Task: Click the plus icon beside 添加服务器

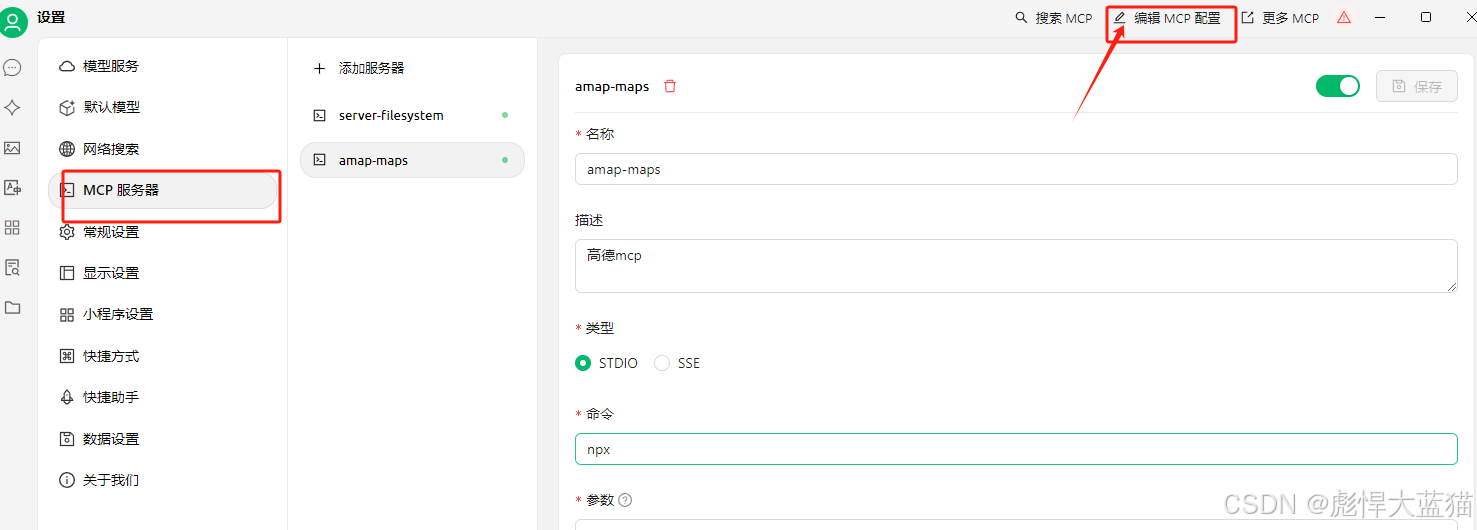Action: [x=319, y=68]
